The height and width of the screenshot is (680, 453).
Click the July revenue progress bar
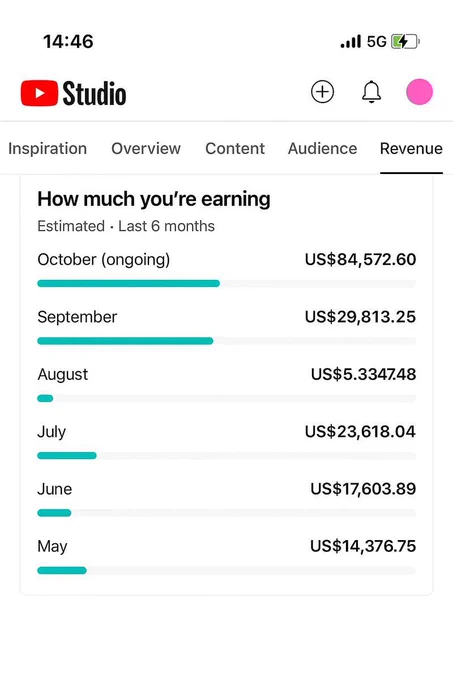point(227,455)
